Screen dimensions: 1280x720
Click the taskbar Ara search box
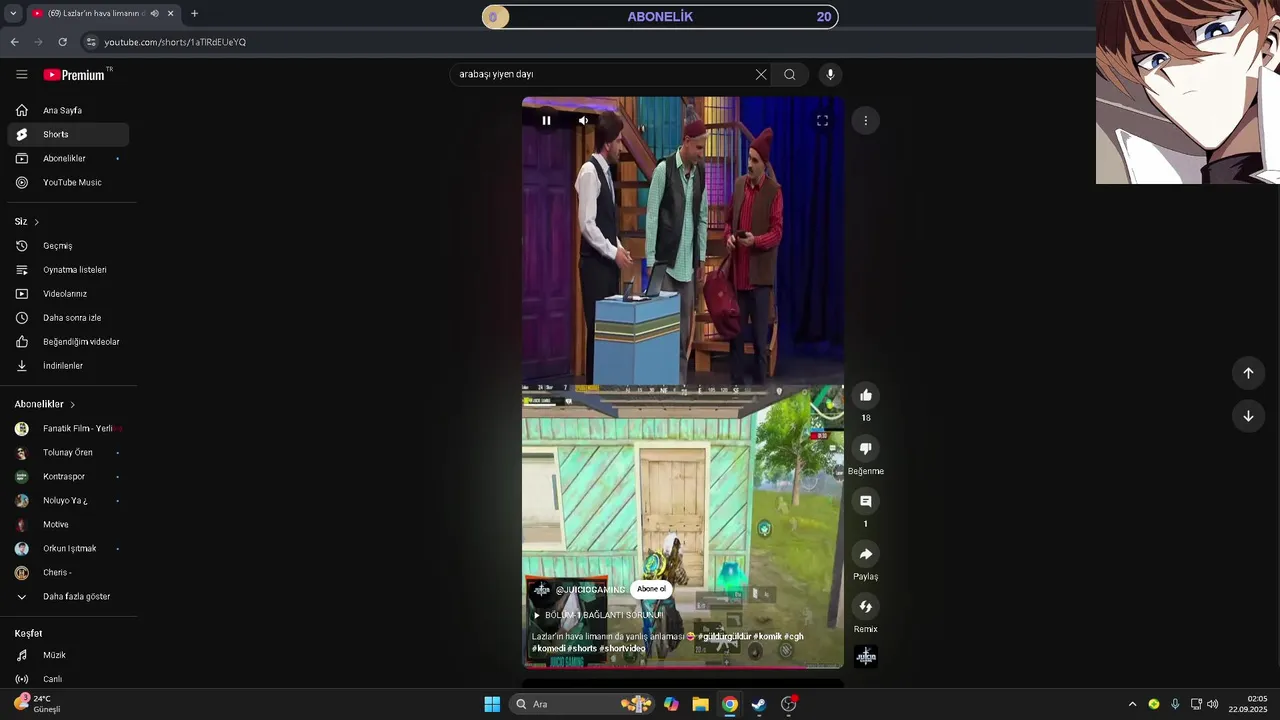pyautogui.click(x=583, y=704)
